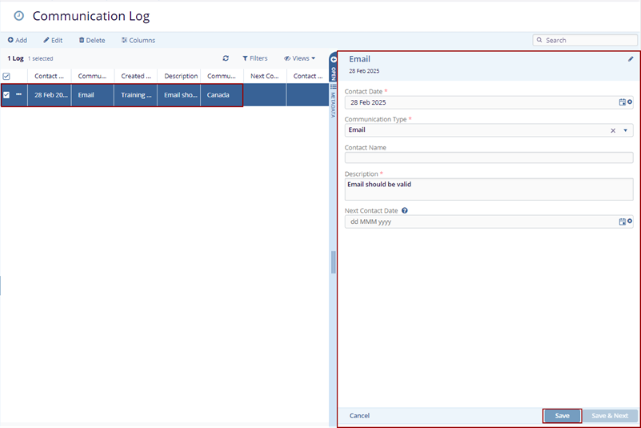Image resolution: width=641 pixels, height=428 pixels.
Task: Click the Next Contact Date help icon
Action: tap(404, 211)
